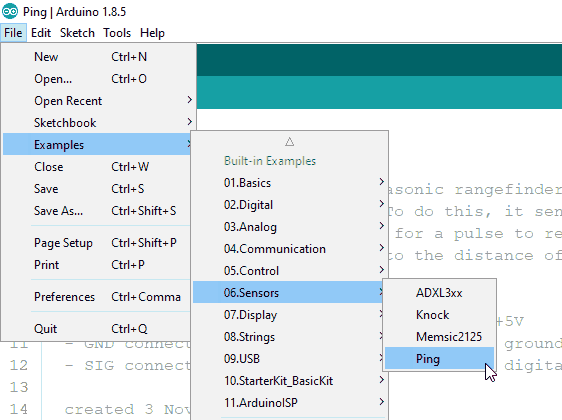Screen dimensions: 562x420
Task: Expand 08.Strings examples
Action: (288, 337)
